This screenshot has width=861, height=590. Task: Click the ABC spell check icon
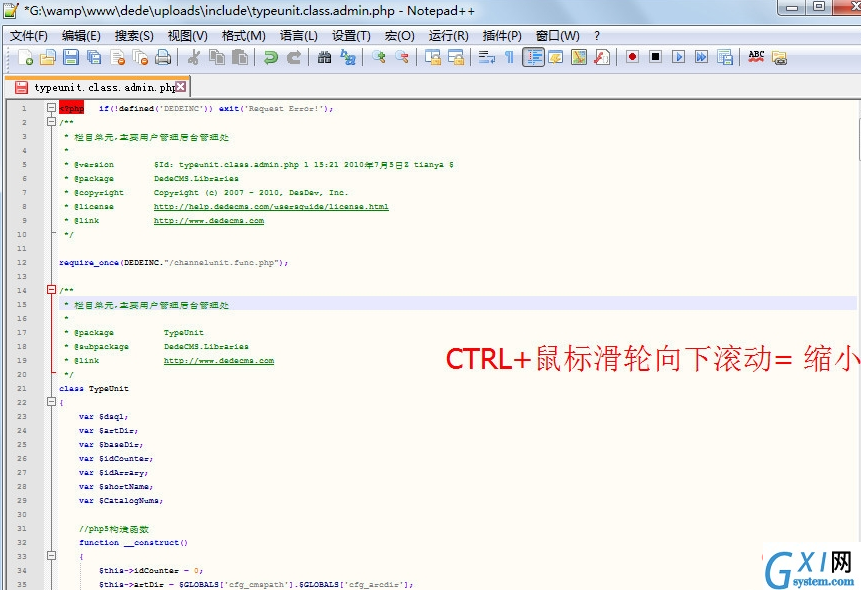tap(756, 57)
